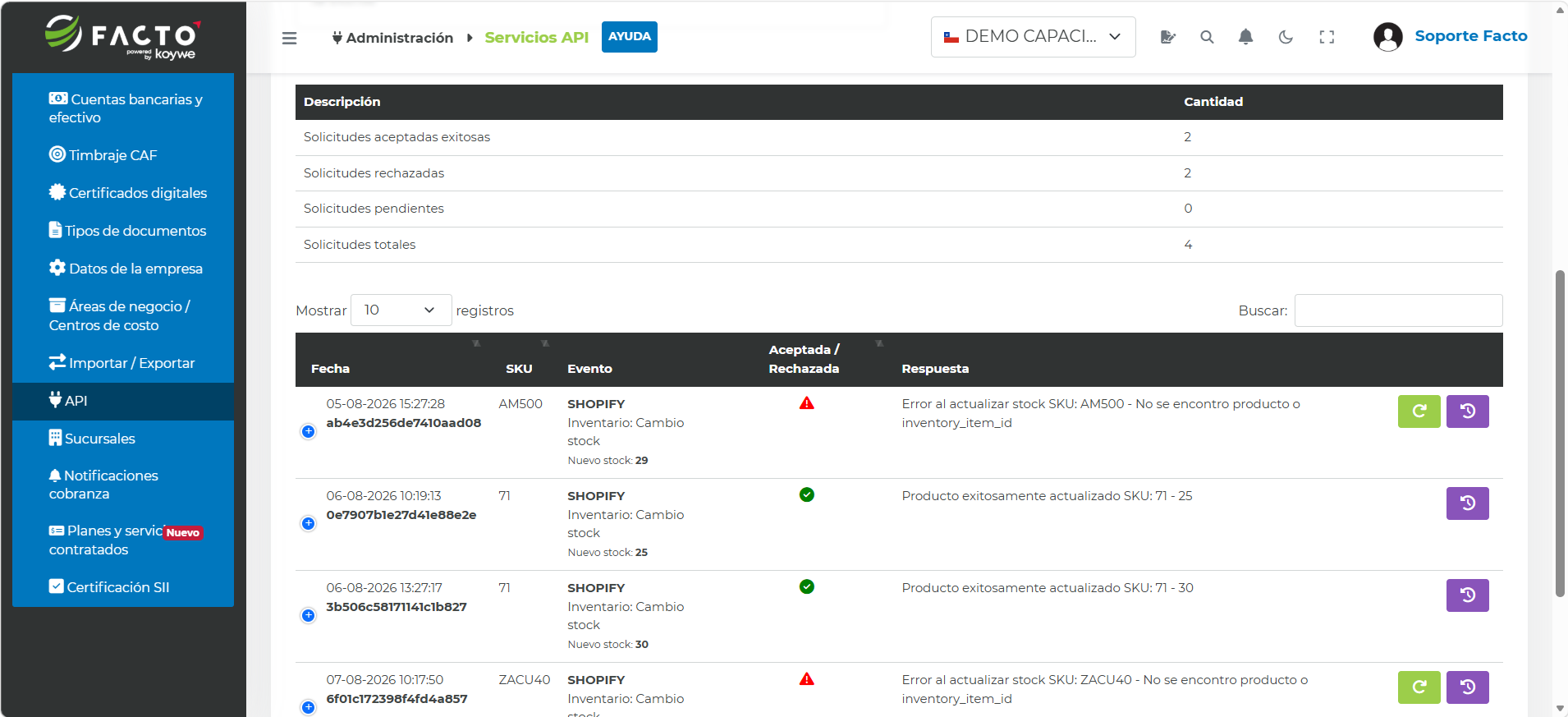
Task: Open Importar / Exportar menu item
Action: (x=123, y=363)
